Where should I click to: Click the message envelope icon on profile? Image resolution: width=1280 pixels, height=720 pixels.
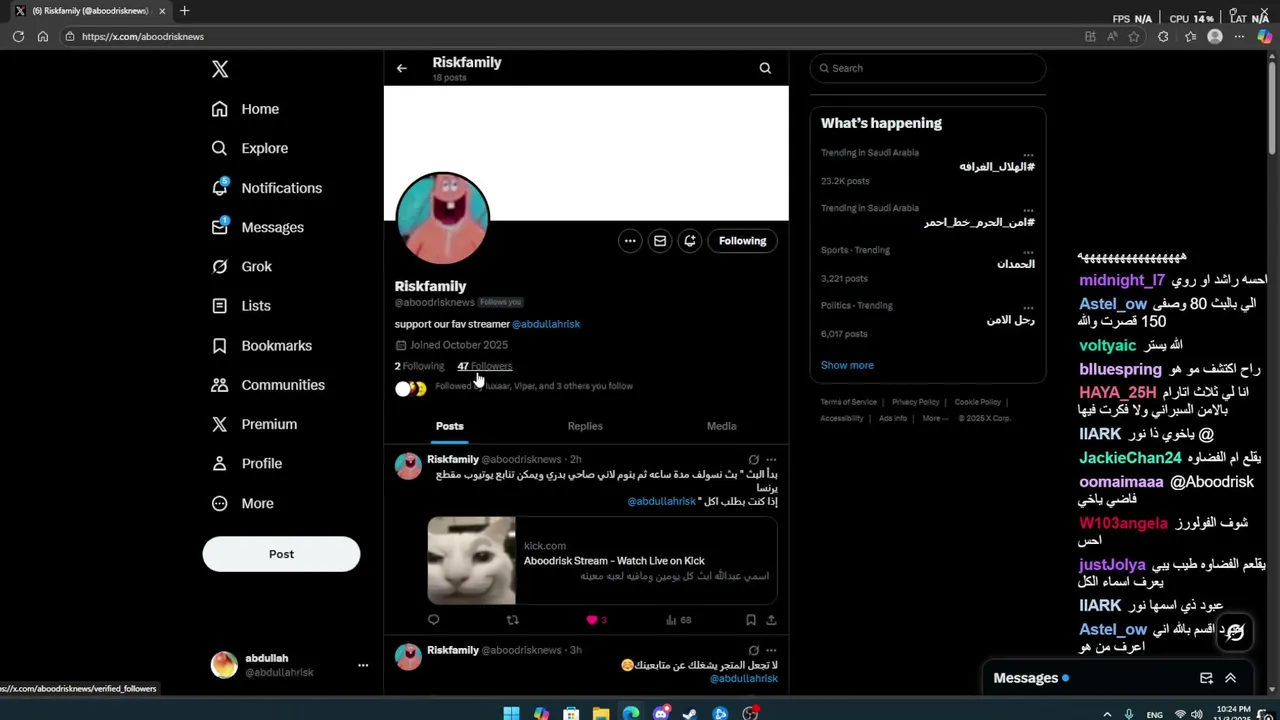point(660,241)
